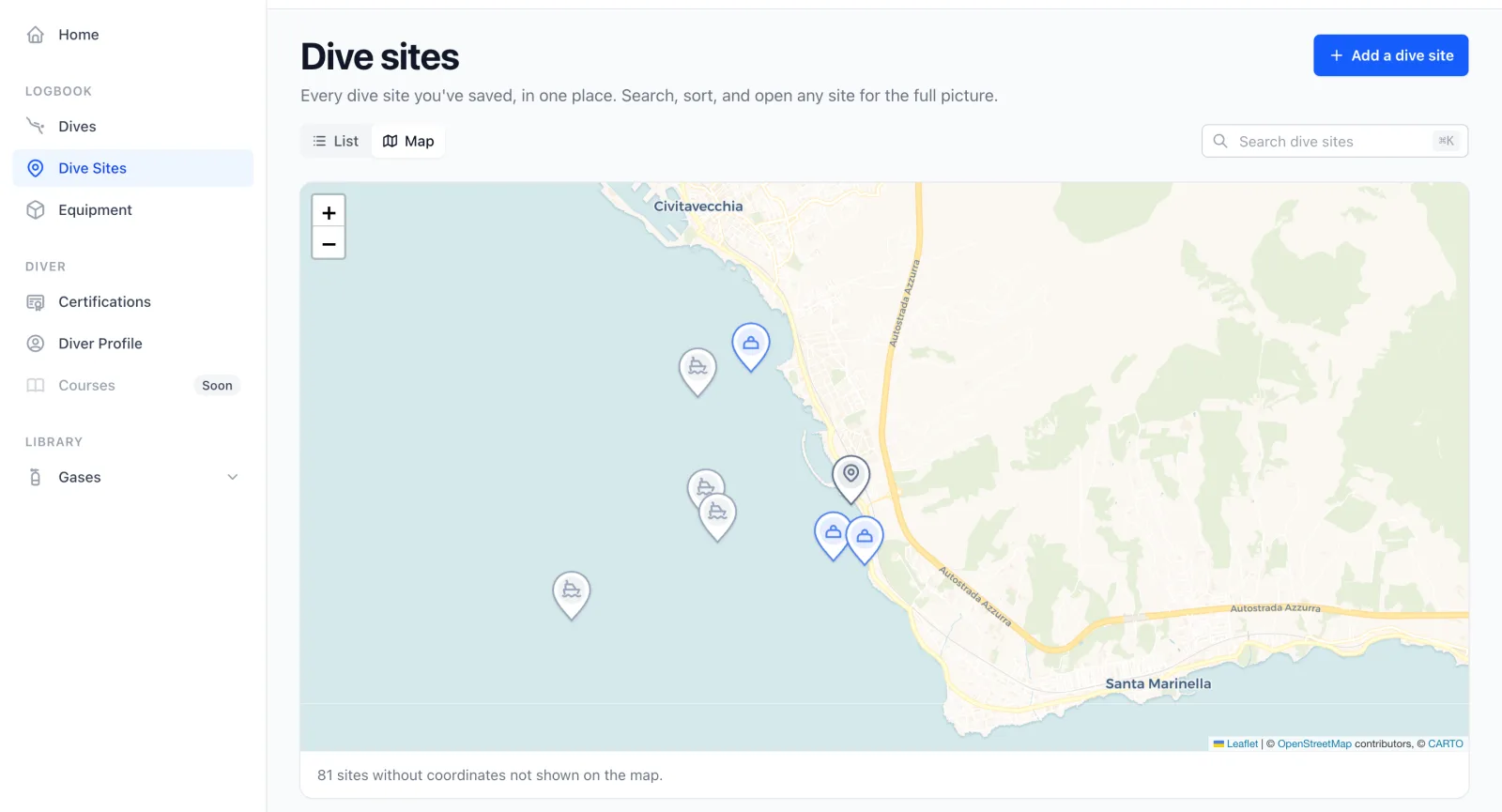The width and height of the screenshot is (1502, 812).
Task: Click the 81 sites without coordinates notice
Action: click(x=490, y=775)
